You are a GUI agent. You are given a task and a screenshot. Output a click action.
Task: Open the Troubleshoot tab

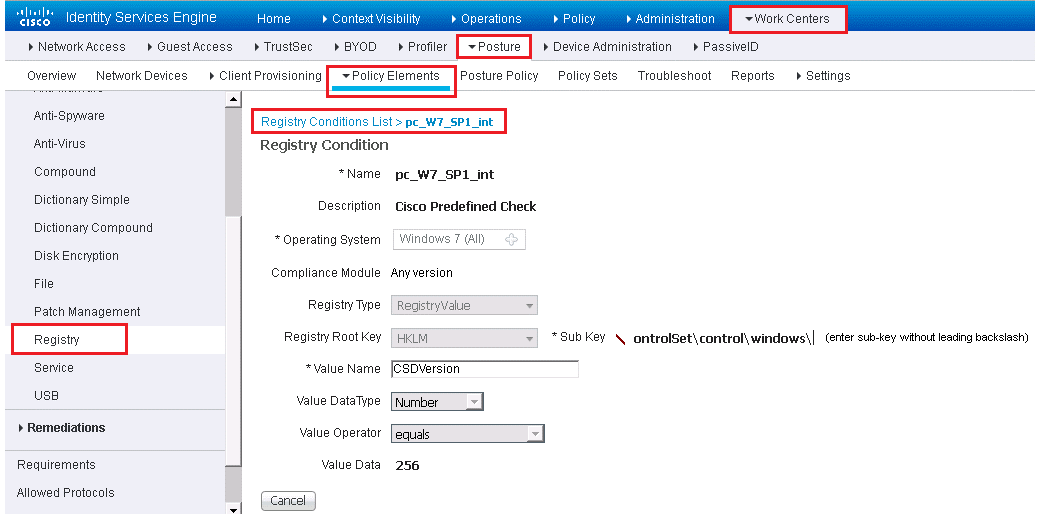[x=675, y=76]
